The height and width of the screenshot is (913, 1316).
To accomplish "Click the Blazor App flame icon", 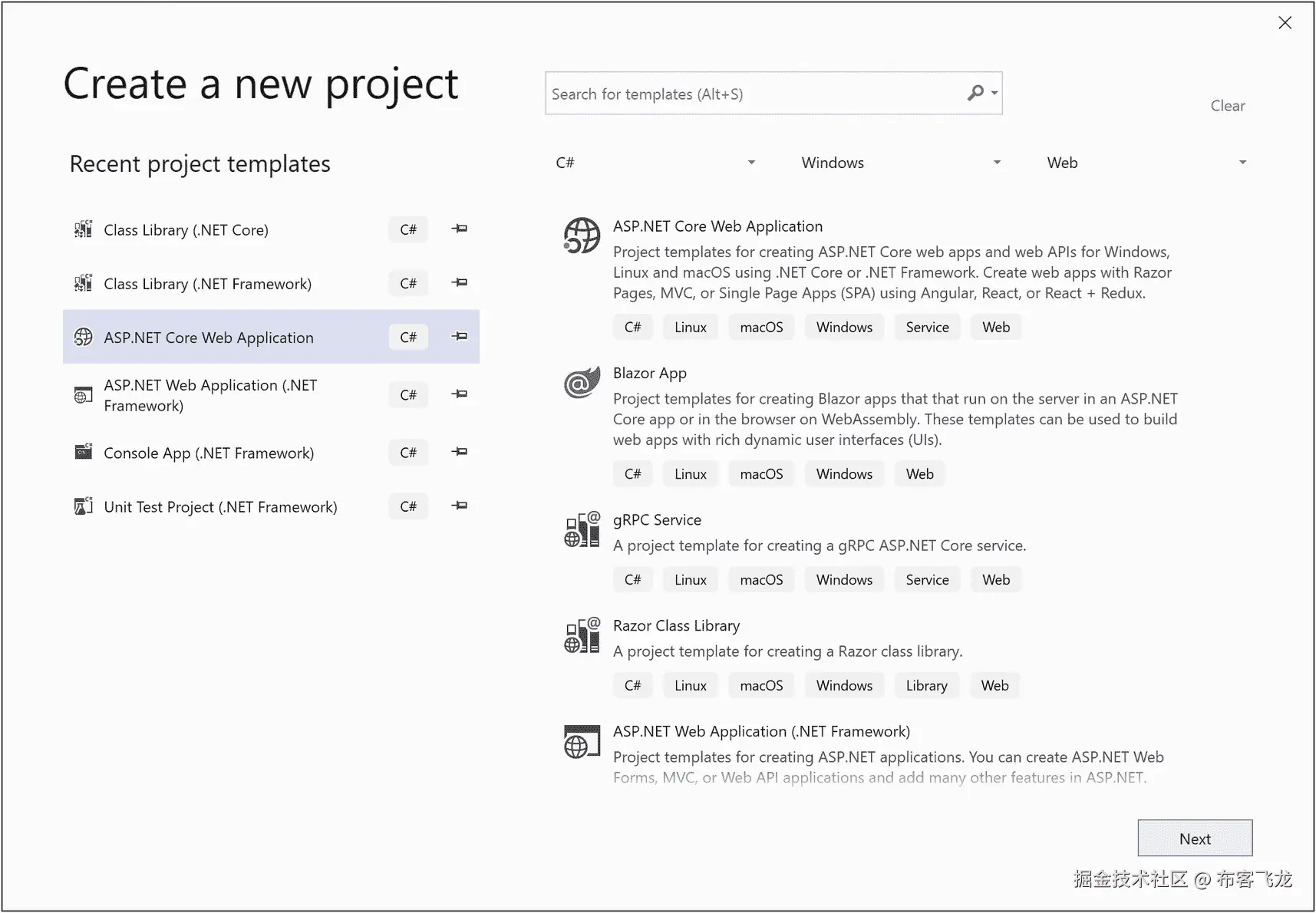I will click(x=582, y=382).
